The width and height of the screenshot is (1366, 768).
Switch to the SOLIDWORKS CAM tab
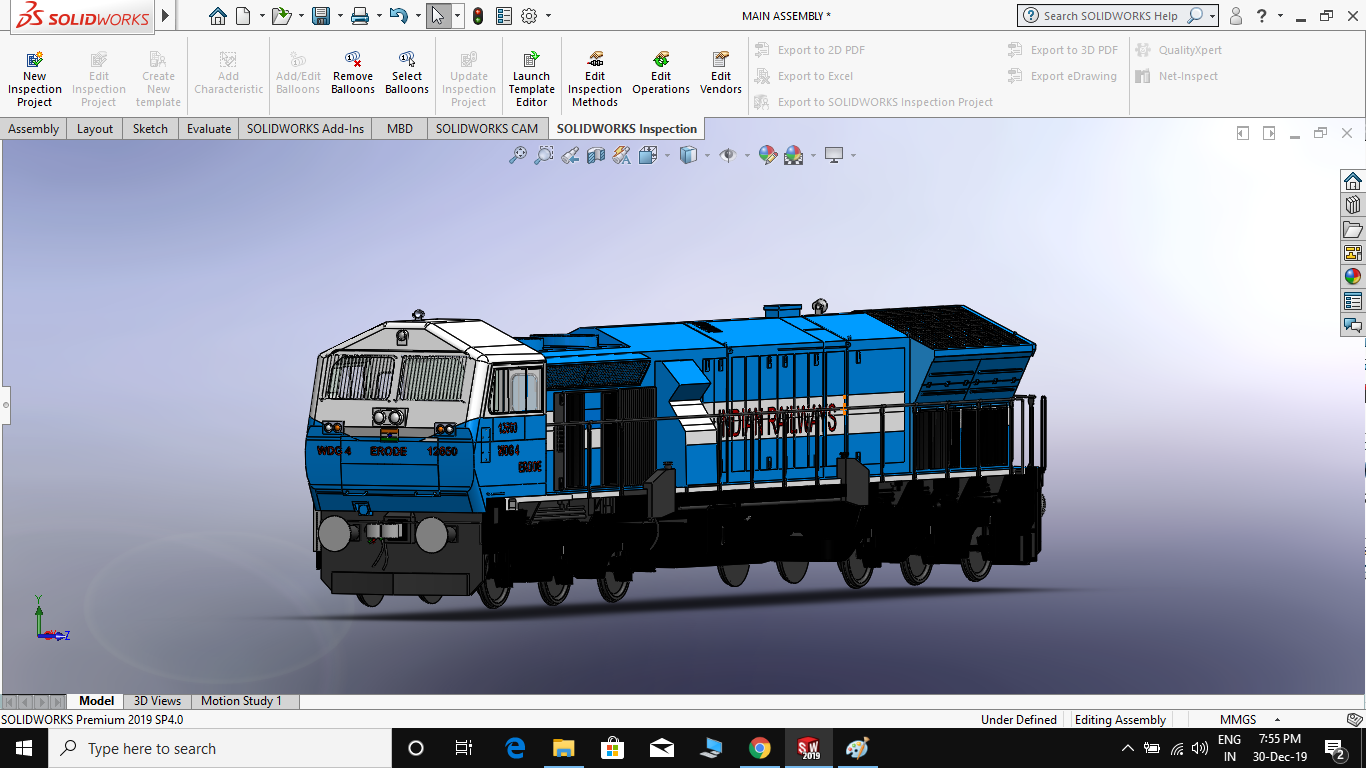coord(487,128)
